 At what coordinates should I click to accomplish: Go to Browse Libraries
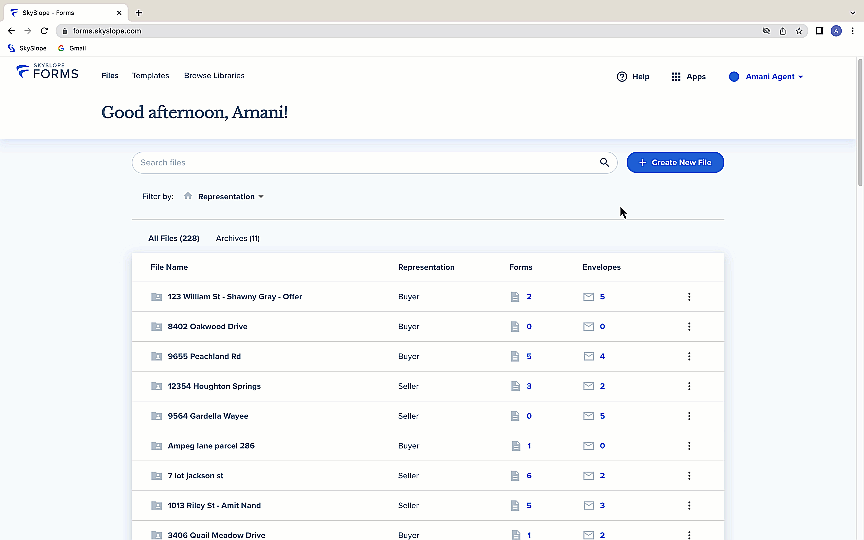tap(214, 75)
